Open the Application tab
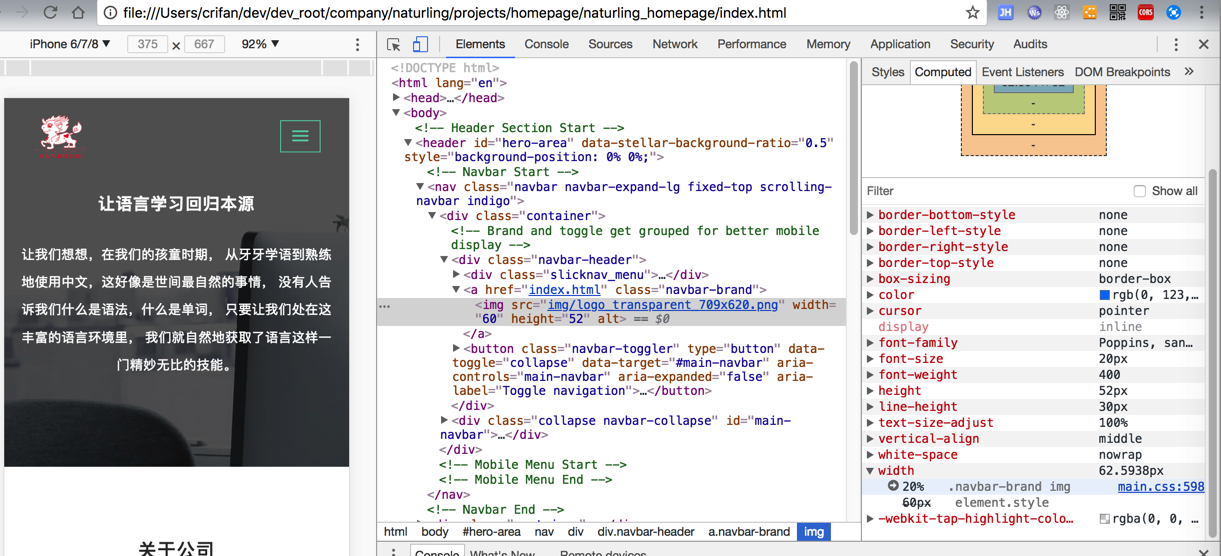Screen dimensions: 1221x556 coord(900,44)
